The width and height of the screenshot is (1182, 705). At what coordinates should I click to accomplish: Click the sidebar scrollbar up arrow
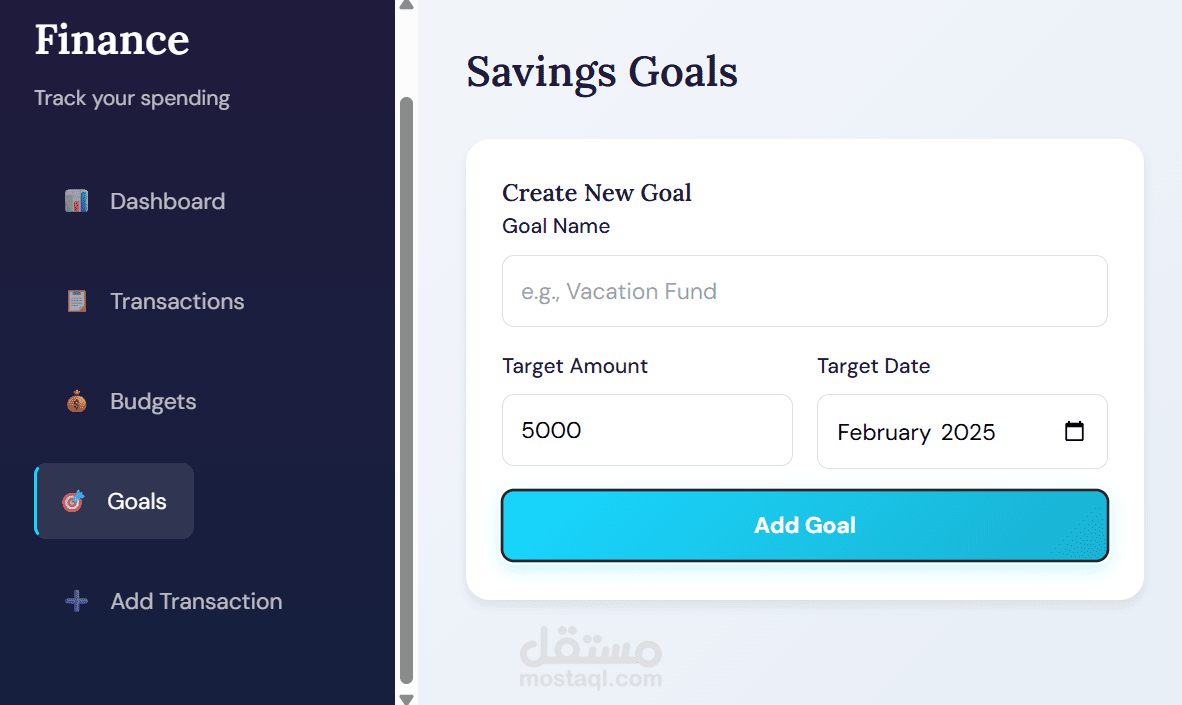406,5
